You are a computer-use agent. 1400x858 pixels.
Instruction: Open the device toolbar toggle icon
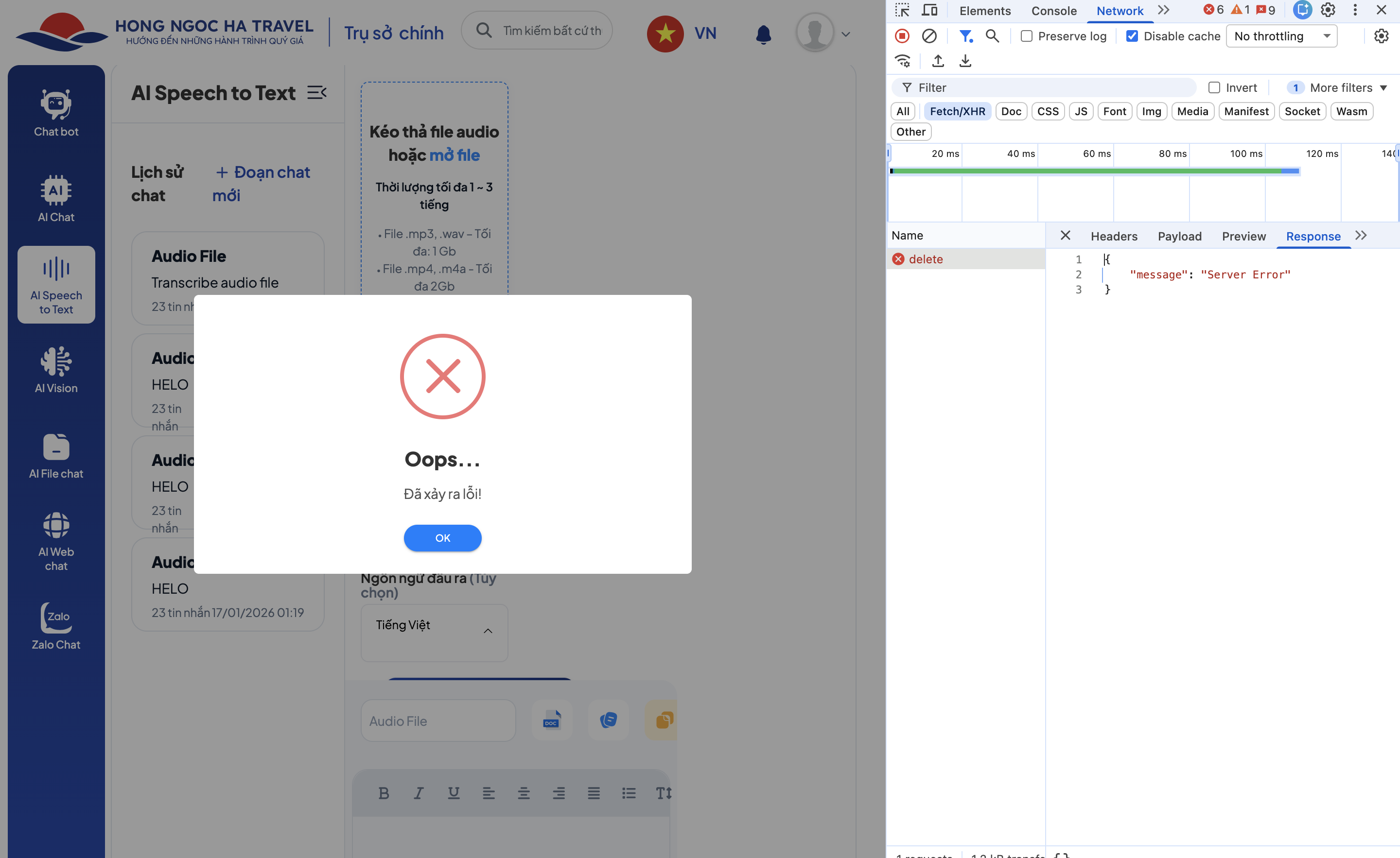(929, 10)
